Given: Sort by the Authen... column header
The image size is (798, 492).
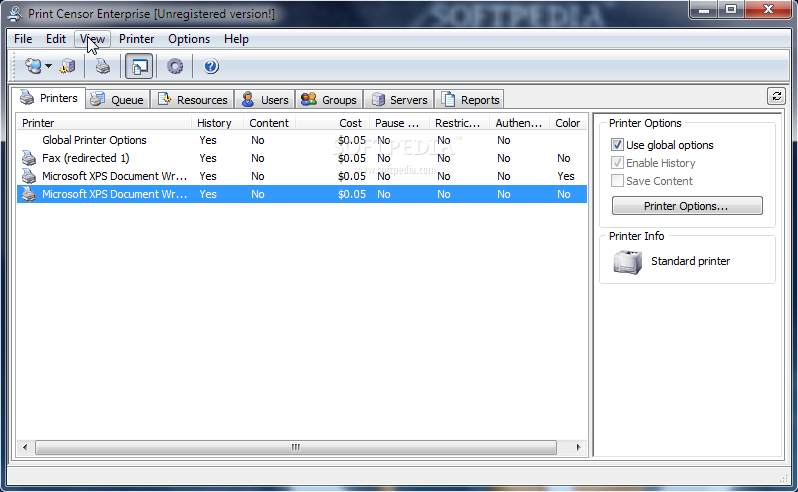Looking at the screenshot, I should coord(520,123).
